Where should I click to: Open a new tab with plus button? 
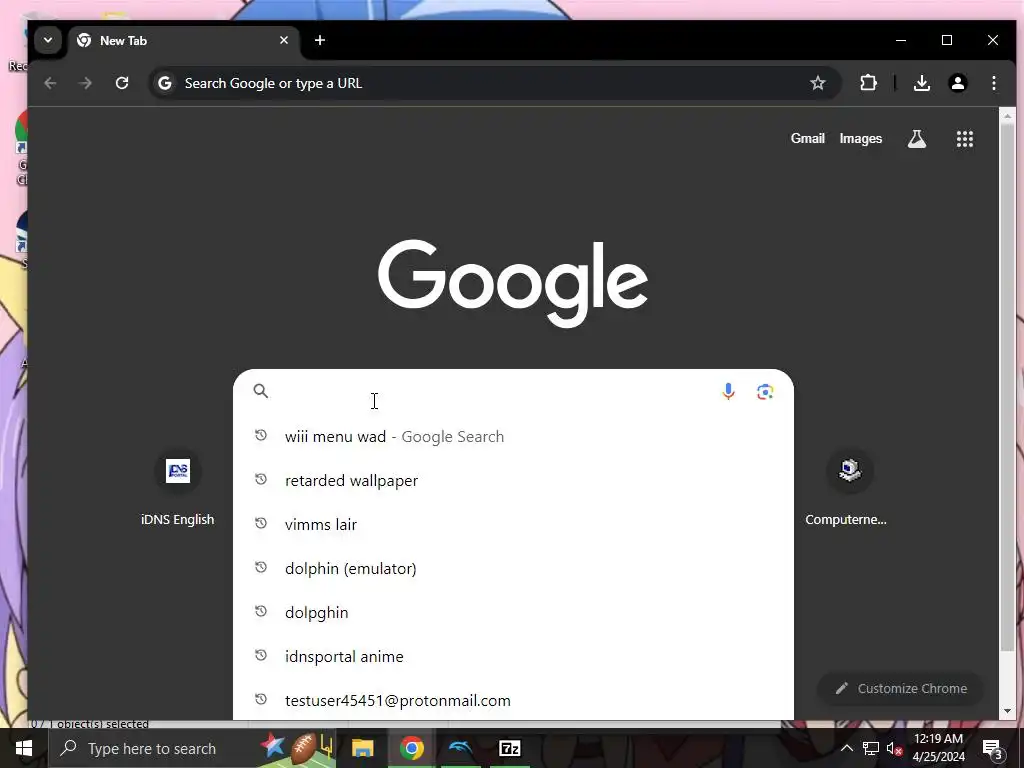pos(320,40)
